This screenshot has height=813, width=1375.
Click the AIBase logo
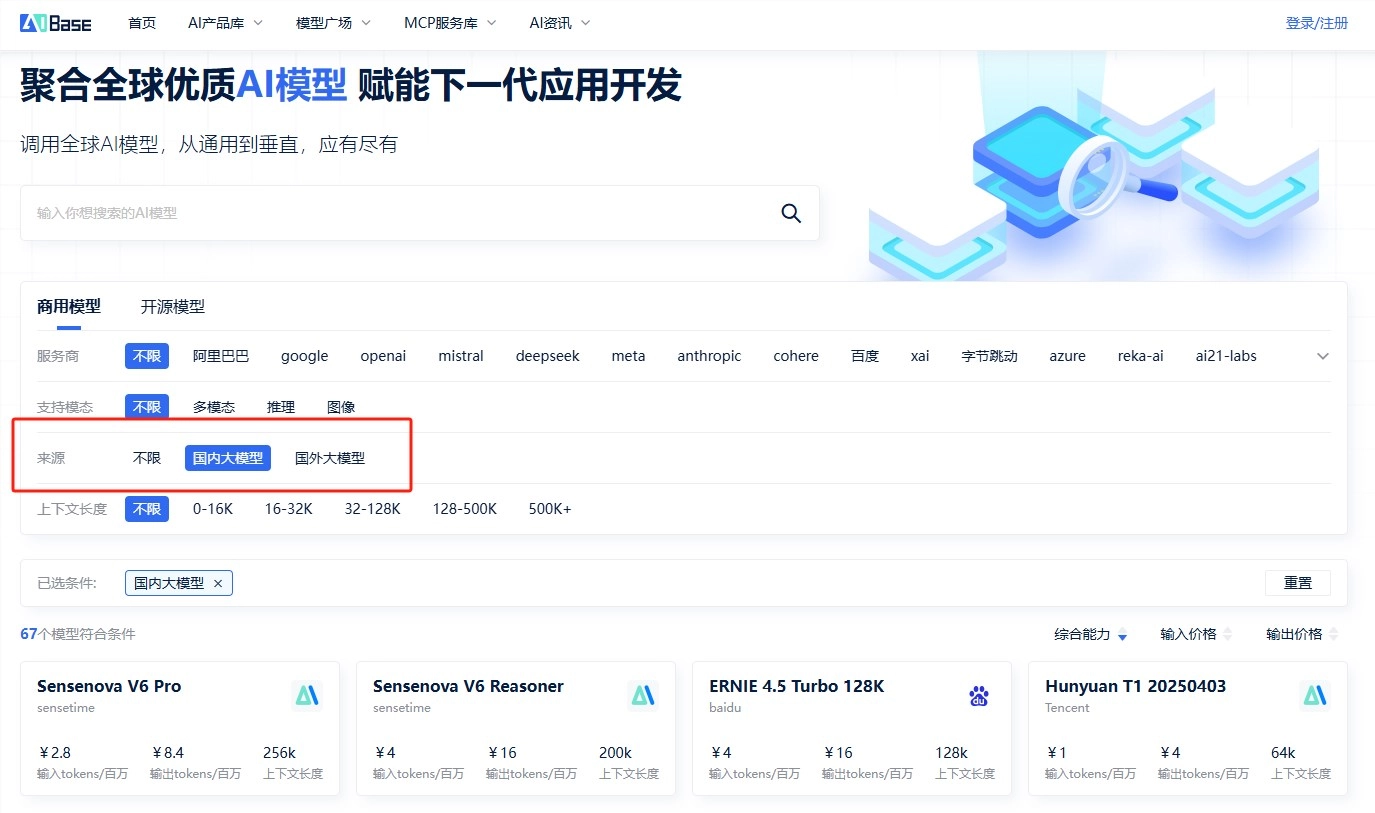(x=56, y=23)
